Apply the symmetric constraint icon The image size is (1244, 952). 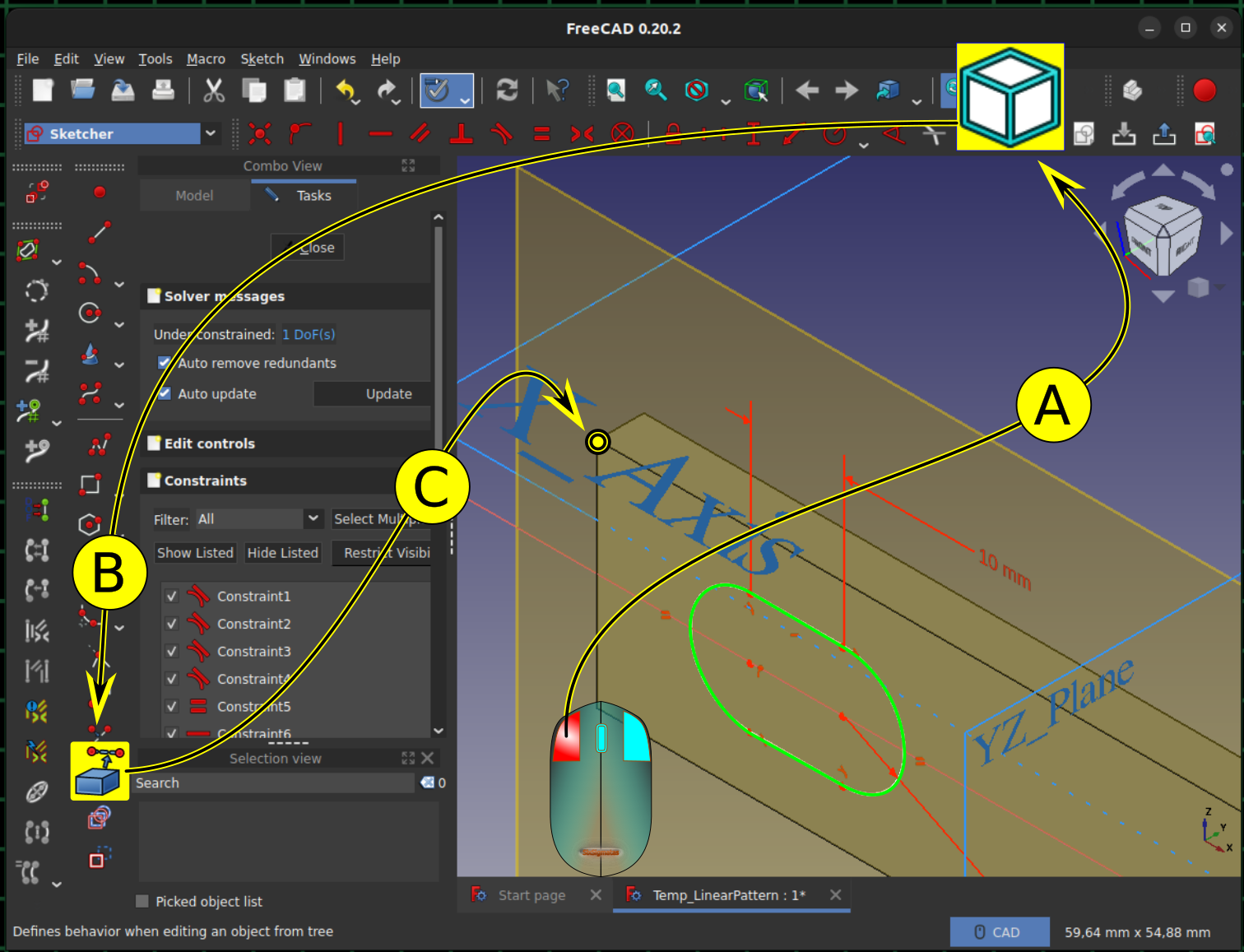tap(582, 133)
